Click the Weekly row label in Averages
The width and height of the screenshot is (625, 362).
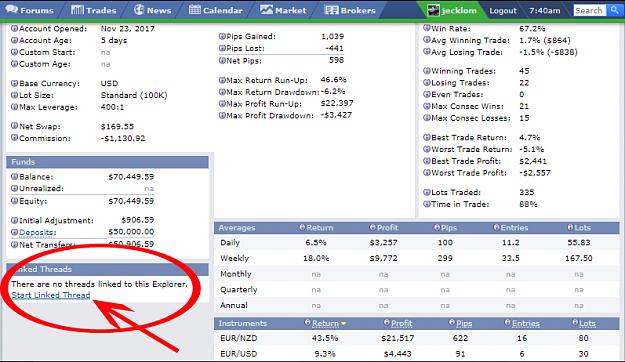pyautogui.click(x=234, y=258)
